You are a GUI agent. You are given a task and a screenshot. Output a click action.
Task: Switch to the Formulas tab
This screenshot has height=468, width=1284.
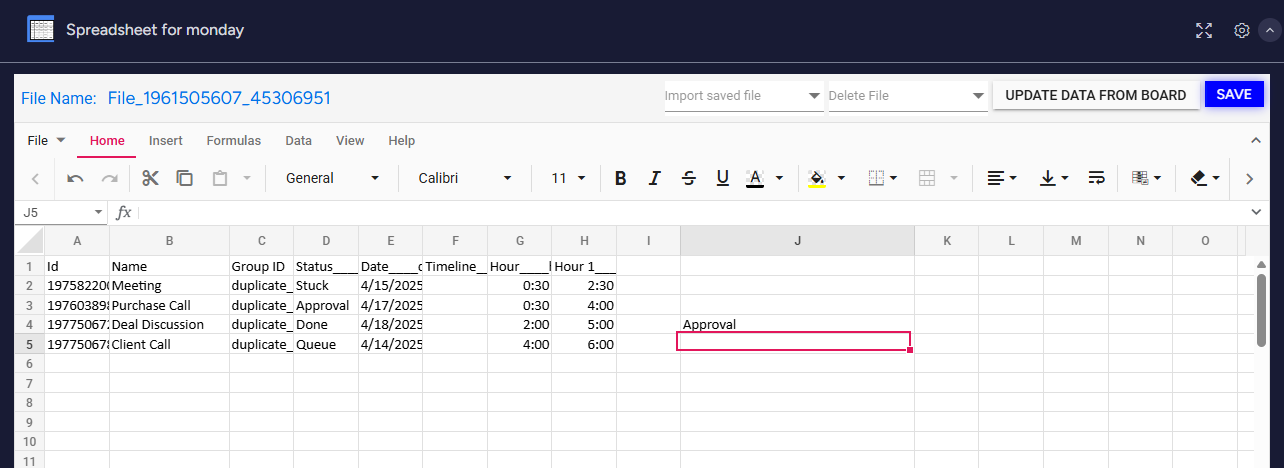234,141
